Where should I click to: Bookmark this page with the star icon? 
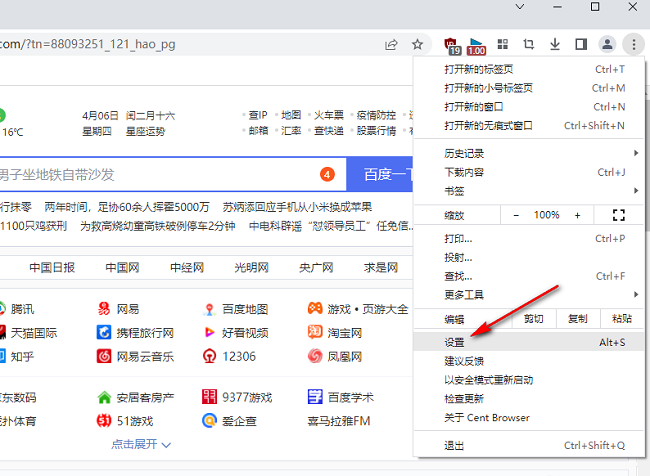tap(417, 45)
